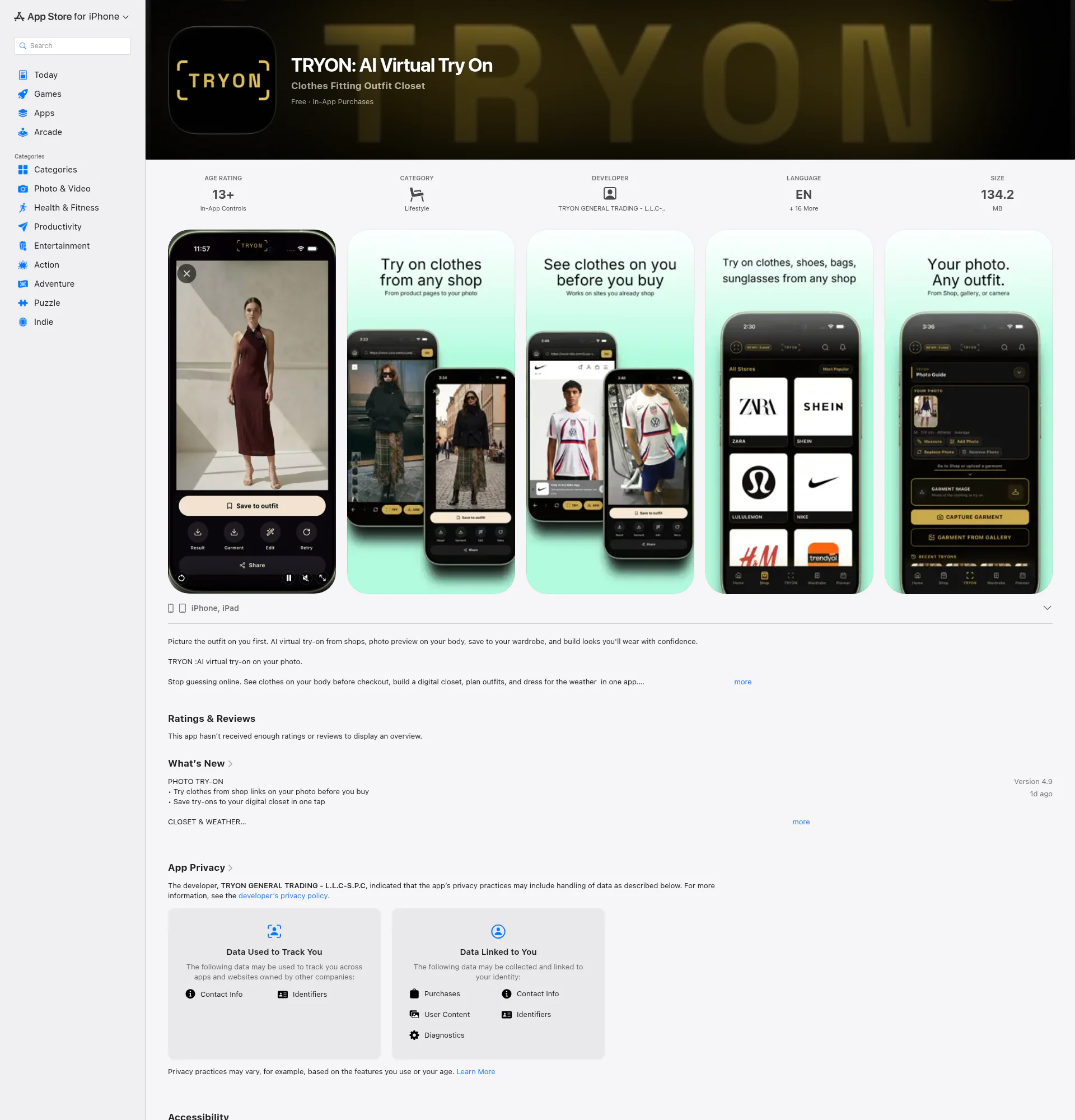Replay the preview video
Screen dimensions: 1075x1120
[x=181, y=578]
